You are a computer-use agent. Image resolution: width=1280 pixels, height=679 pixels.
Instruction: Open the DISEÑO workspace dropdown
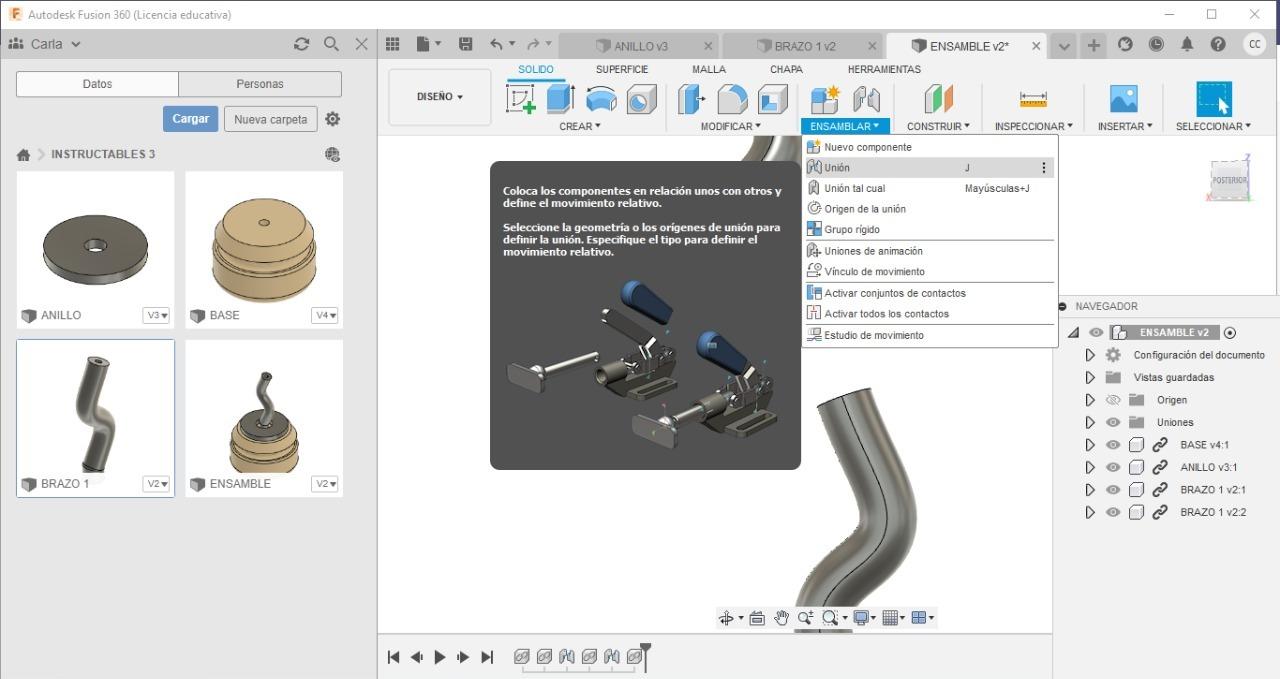440,97
